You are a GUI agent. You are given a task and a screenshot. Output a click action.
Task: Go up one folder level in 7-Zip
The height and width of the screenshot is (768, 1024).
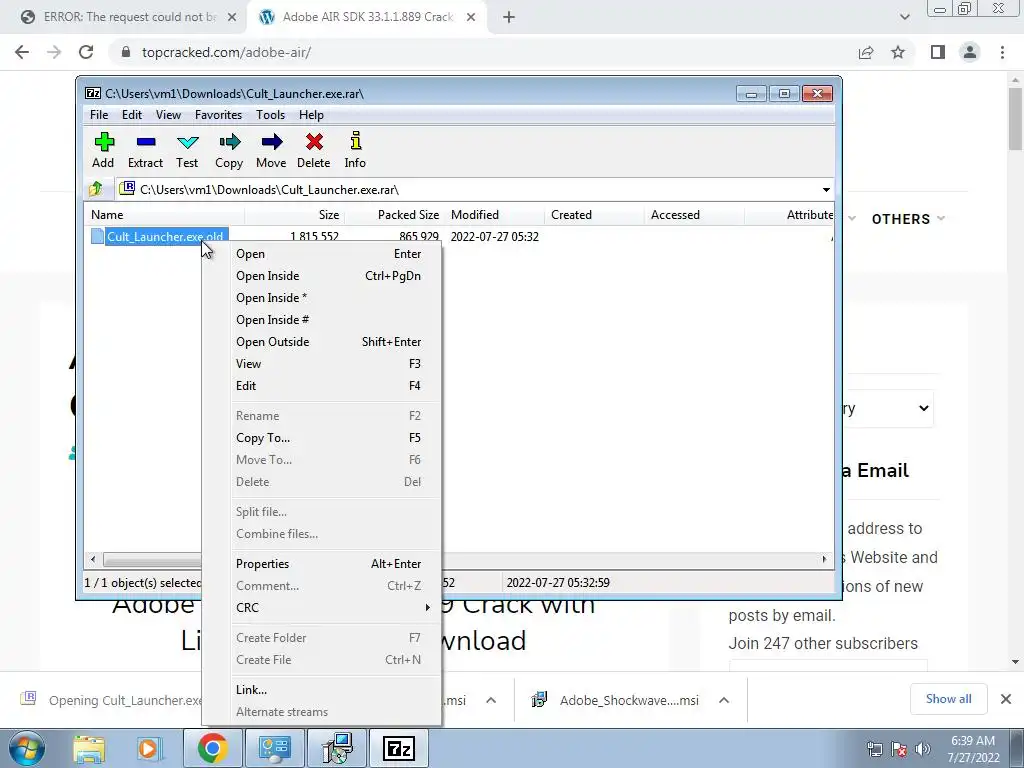pos(96,189)
